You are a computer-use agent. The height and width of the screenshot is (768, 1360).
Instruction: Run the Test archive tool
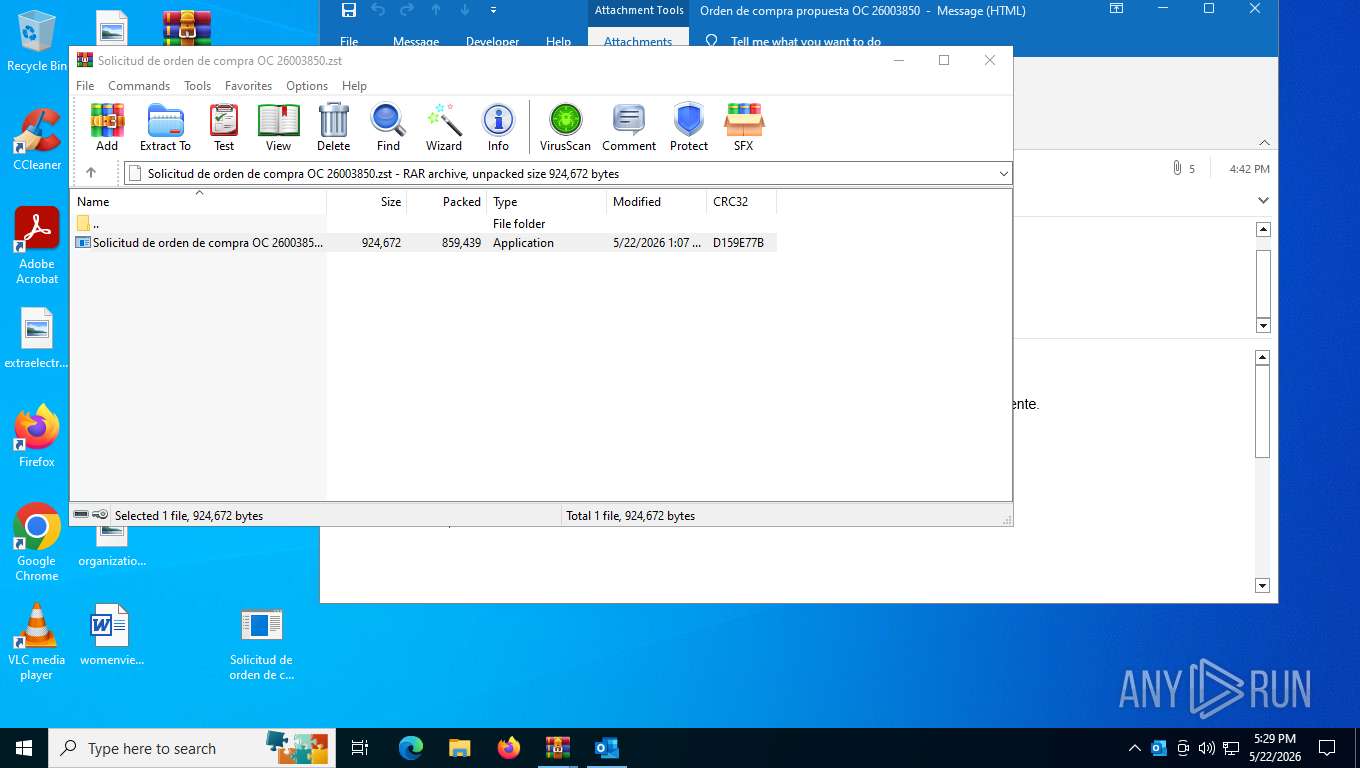point(224,127)
